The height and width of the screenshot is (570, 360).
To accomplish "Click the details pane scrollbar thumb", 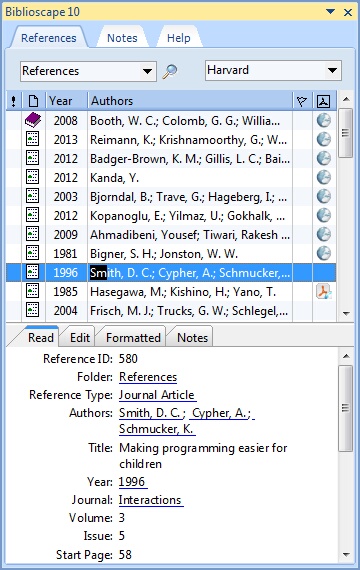I will point(346,408).
